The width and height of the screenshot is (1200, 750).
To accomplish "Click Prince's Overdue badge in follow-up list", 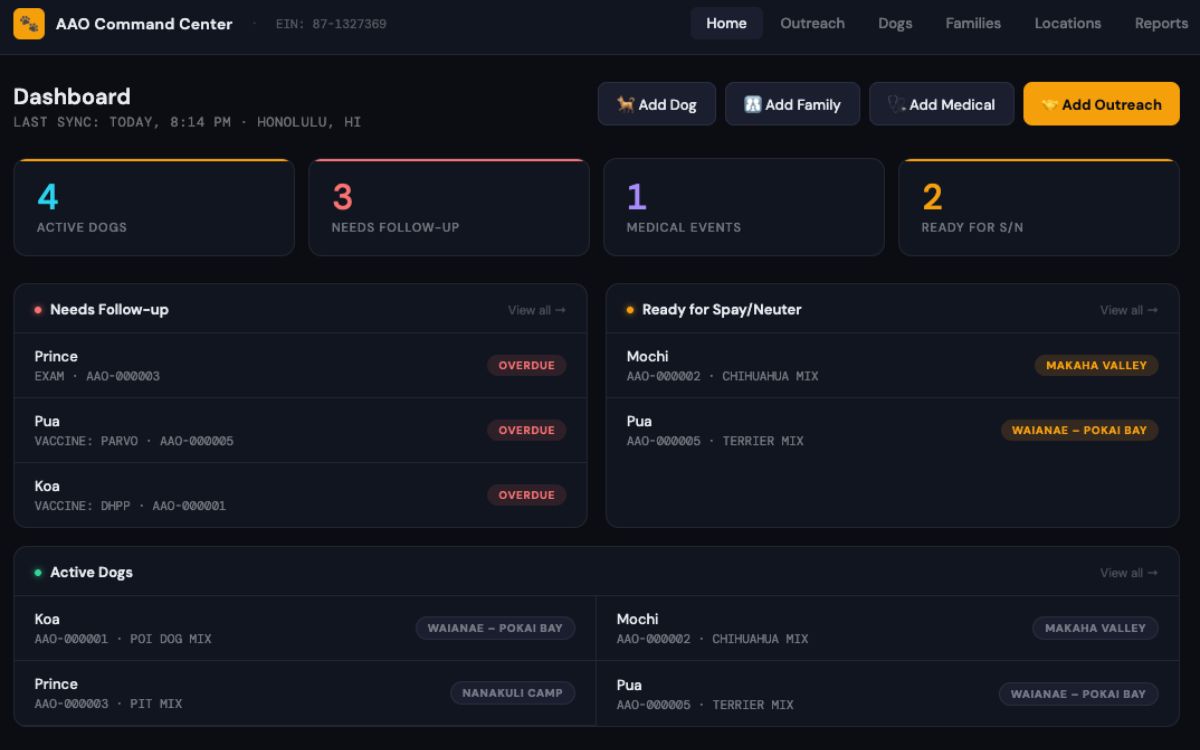I will tap(526, 365).
